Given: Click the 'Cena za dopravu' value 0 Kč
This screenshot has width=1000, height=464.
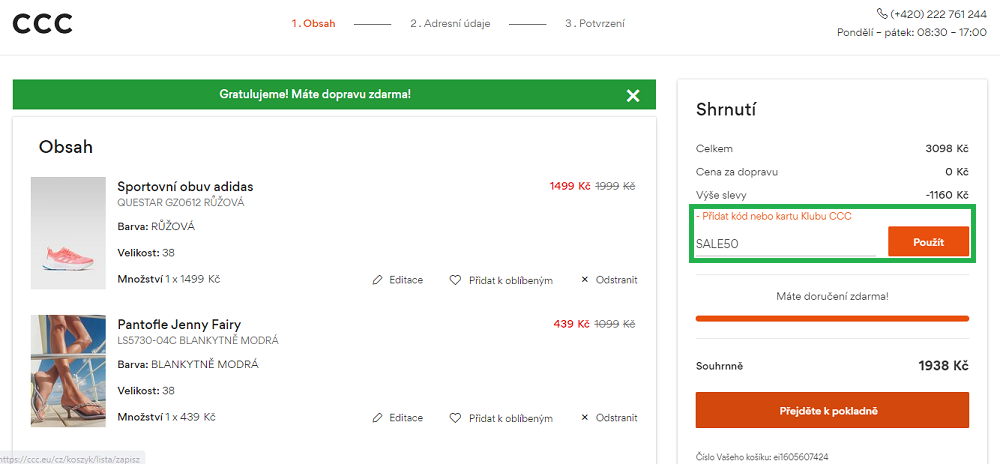Looking at the screenshot, I should [957, 171].
